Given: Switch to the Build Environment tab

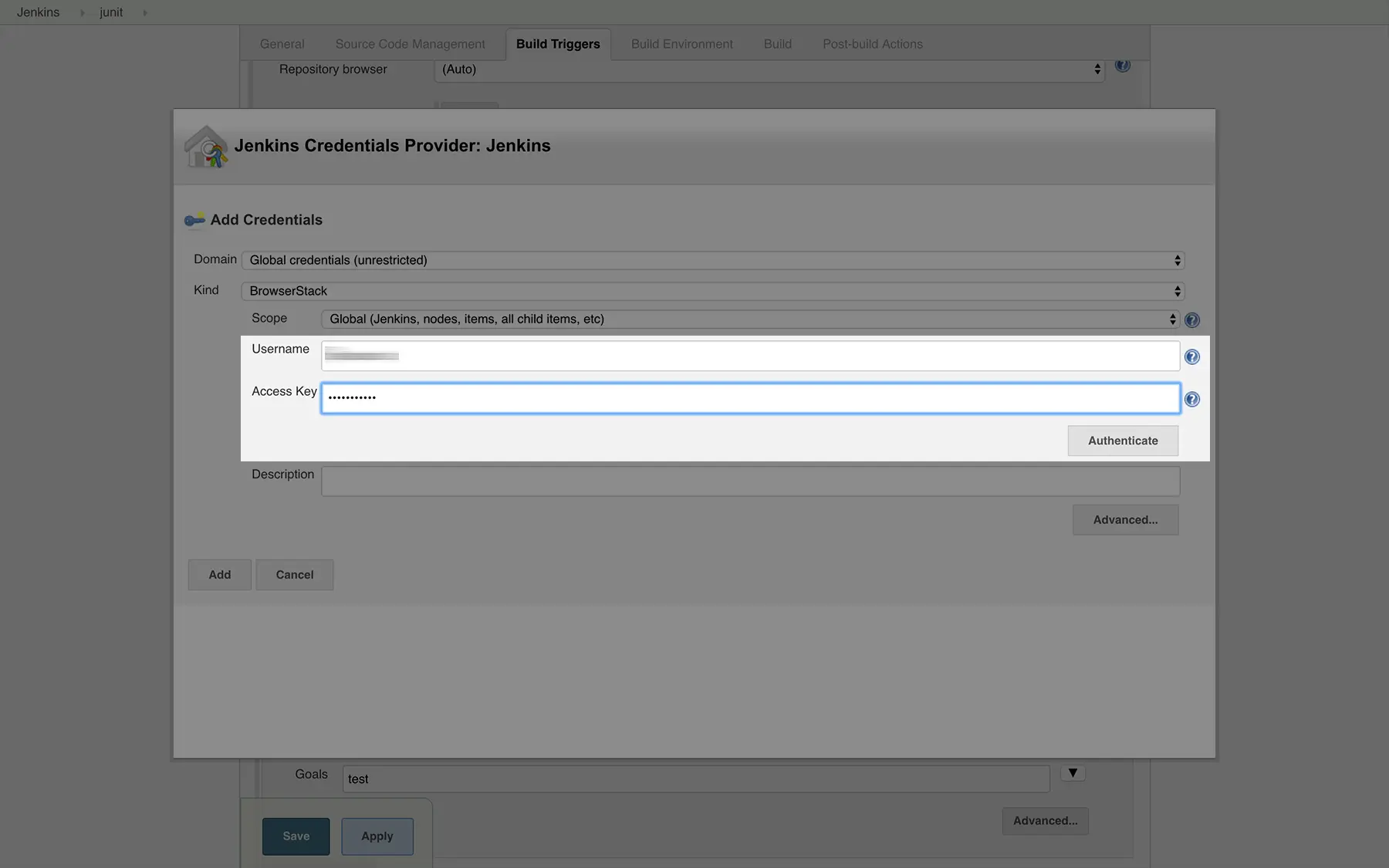Looking at the screenshot, I should click(x=681, y=44).
